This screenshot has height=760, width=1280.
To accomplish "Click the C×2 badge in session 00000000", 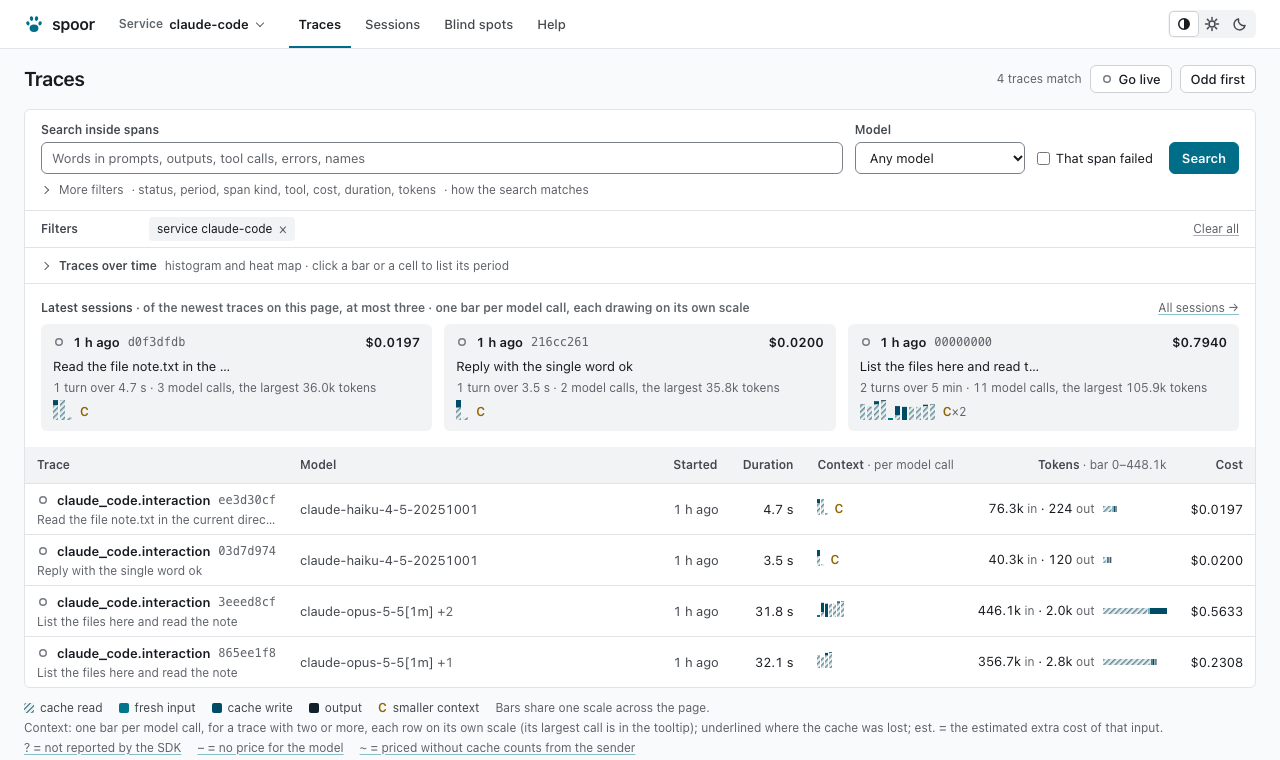I will [x=955, y=412].
